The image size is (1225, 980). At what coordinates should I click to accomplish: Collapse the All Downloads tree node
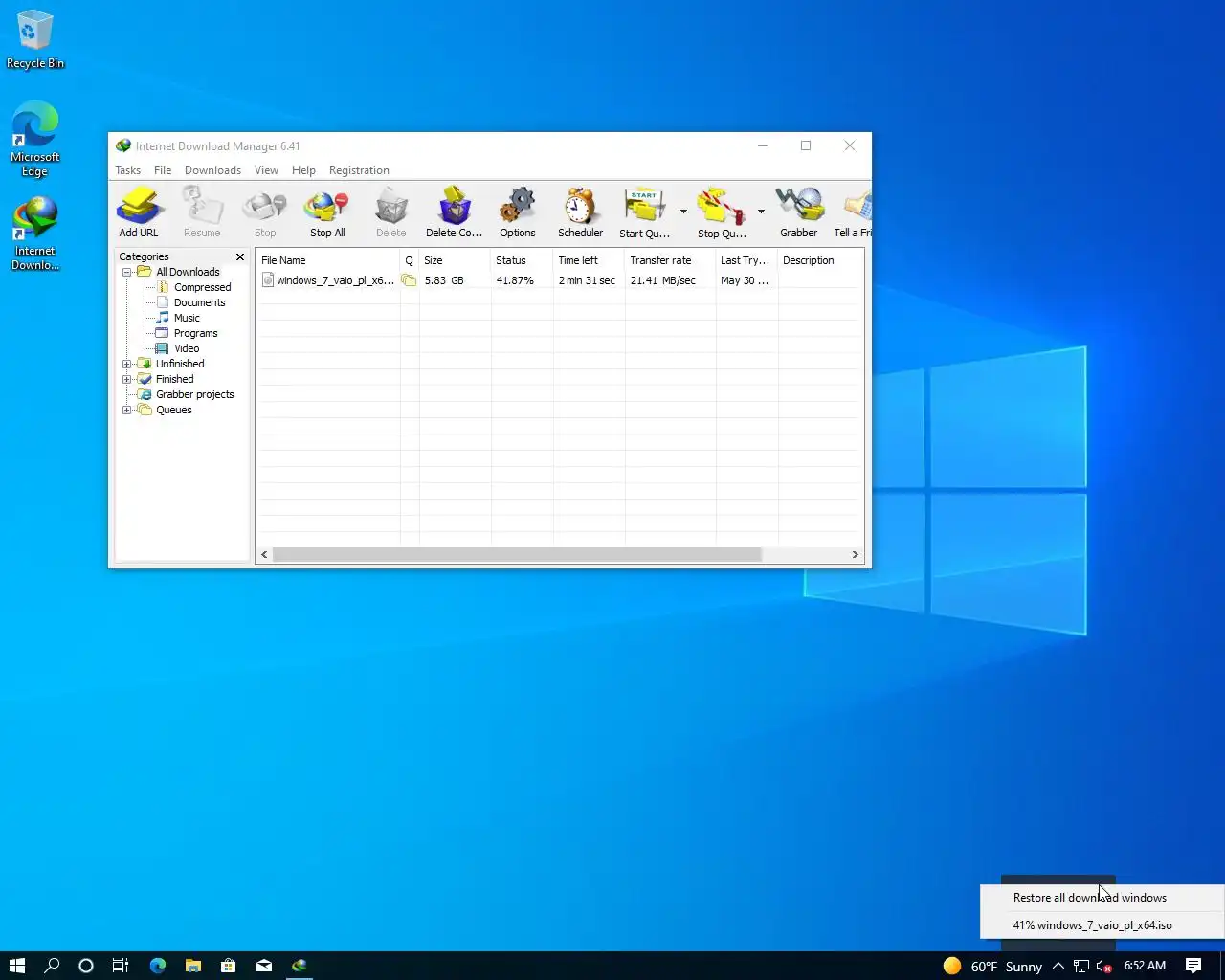point(127,272)
